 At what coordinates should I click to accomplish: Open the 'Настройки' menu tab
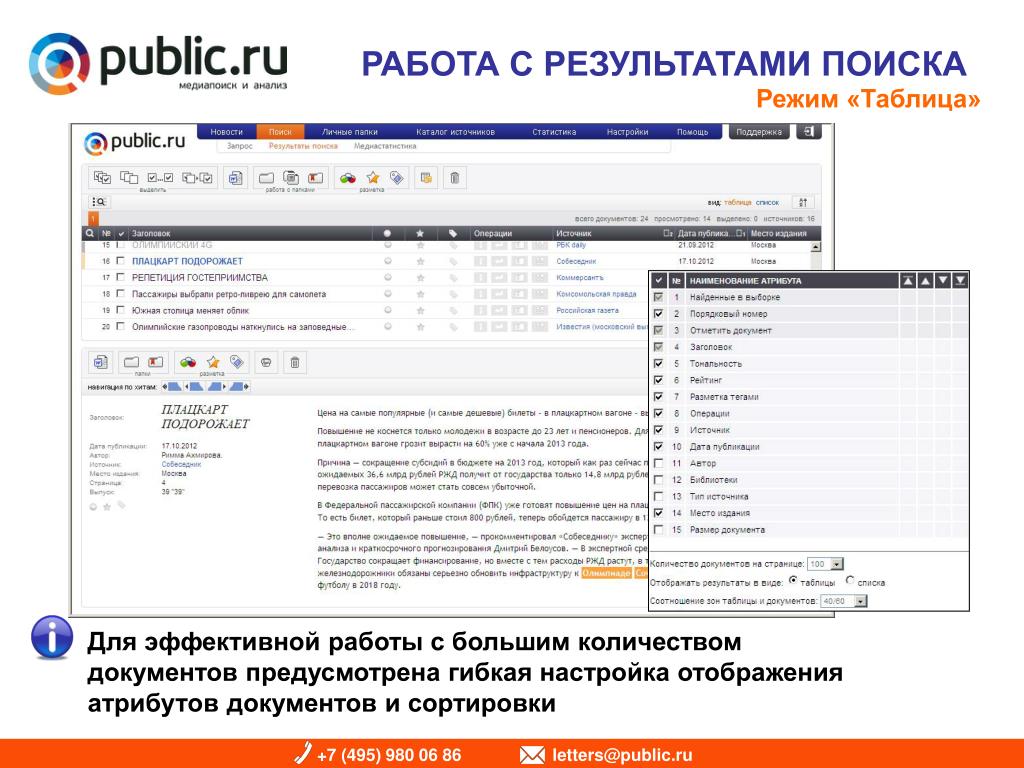point(627,132)
